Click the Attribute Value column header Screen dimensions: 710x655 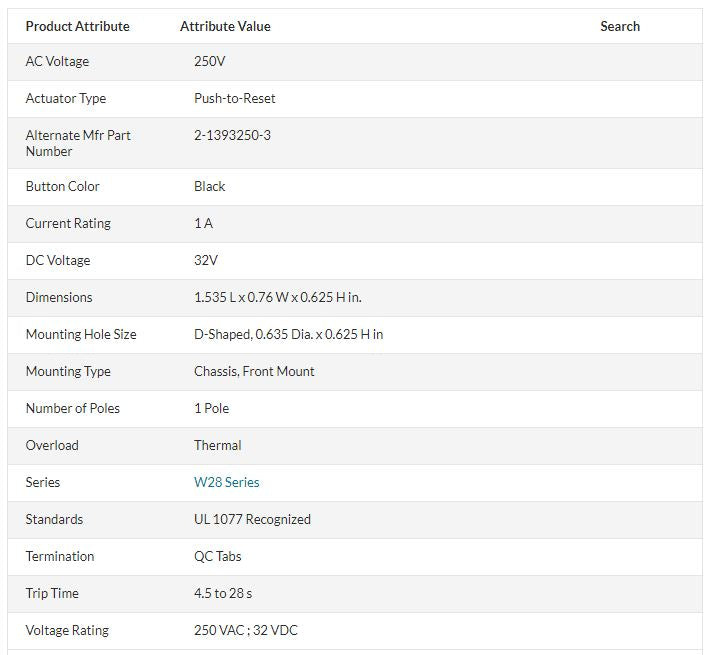[x=225, y=26]
